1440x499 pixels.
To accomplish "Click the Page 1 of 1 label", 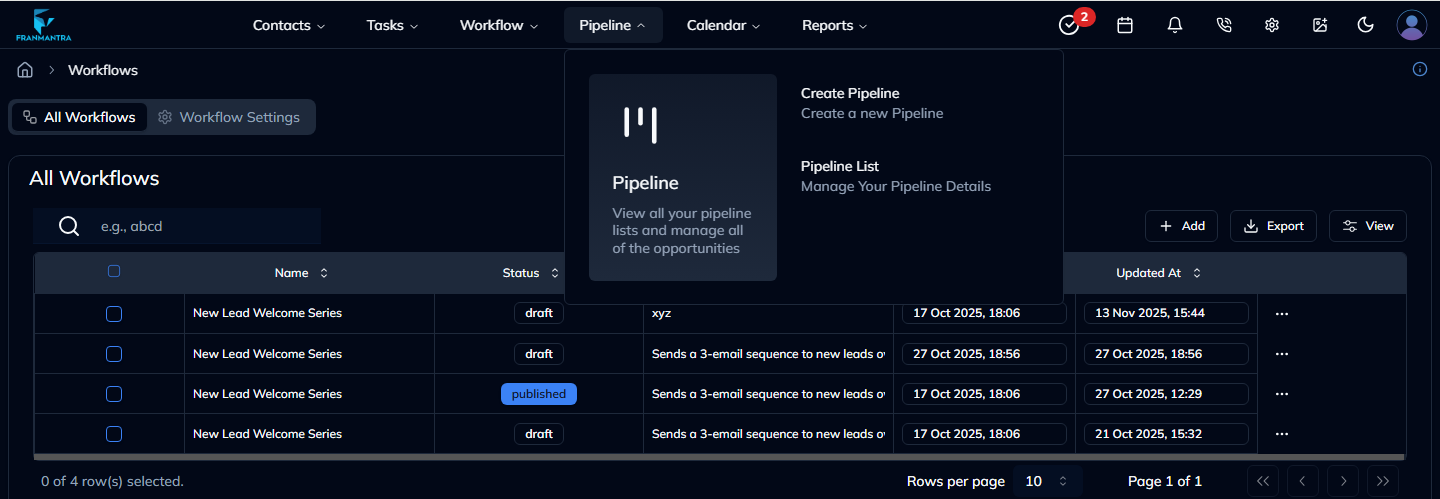I will (x=1164, y=481).
